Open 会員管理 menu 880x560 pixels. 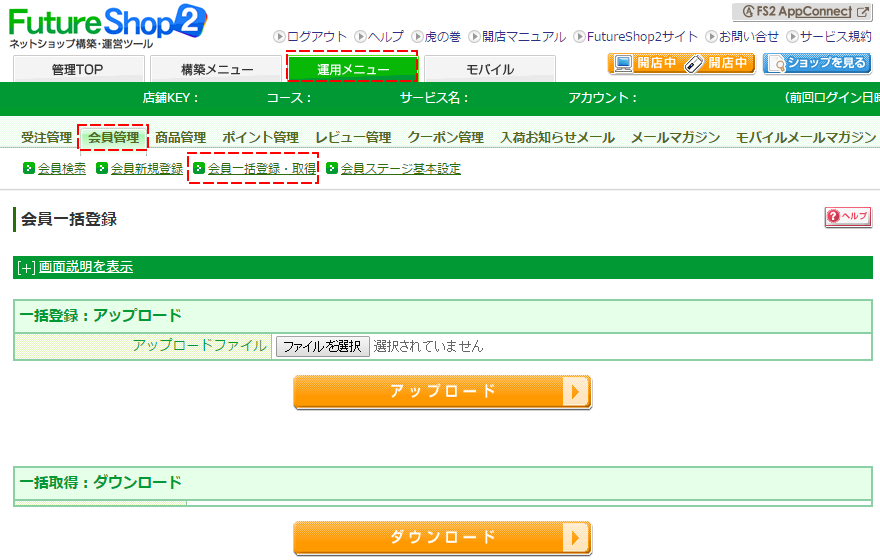pyautogui.click(x=113, y=137)
